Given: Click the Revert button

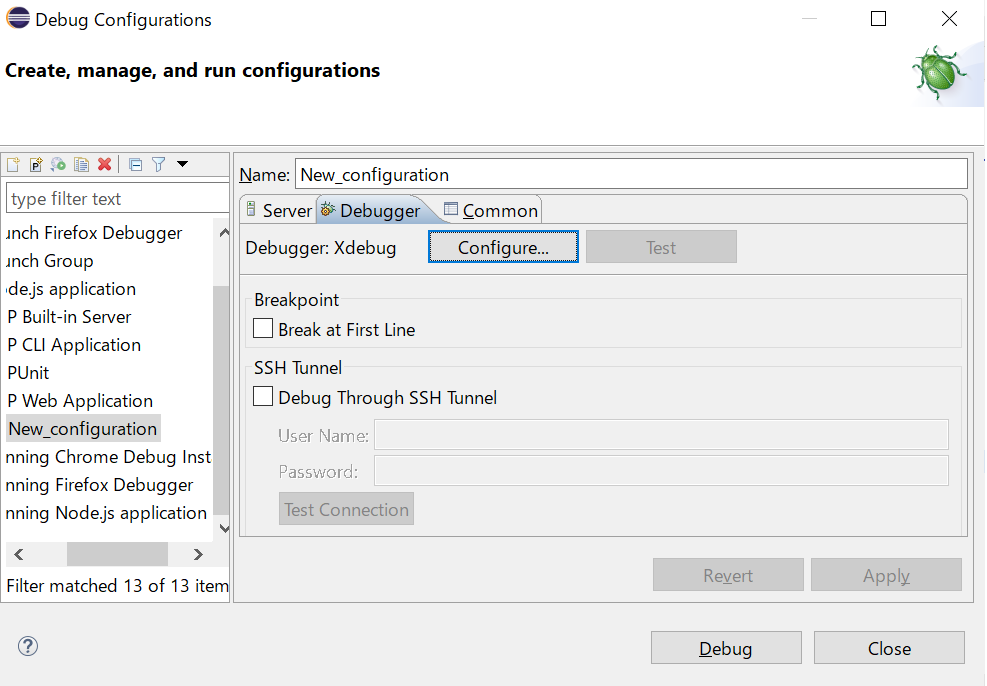Looking at the screenshot, I should tap(728, 575).
